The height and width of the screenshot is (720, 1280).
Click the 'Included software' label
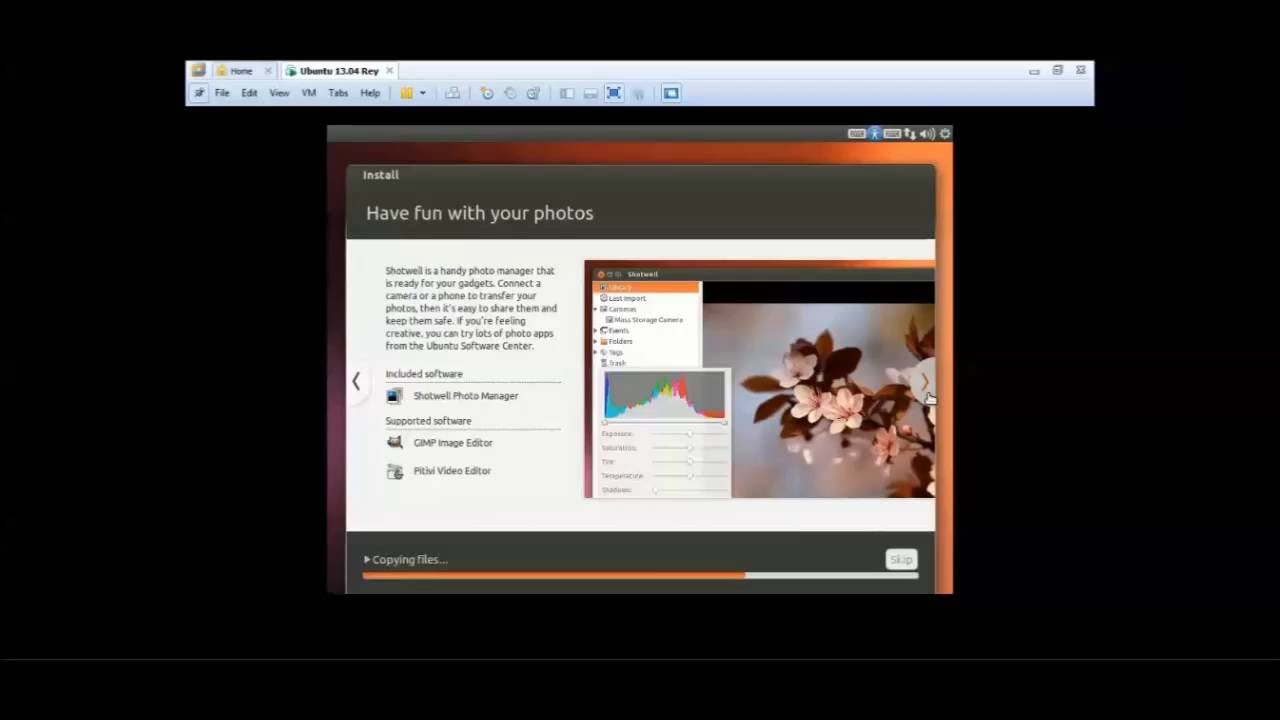424,374
